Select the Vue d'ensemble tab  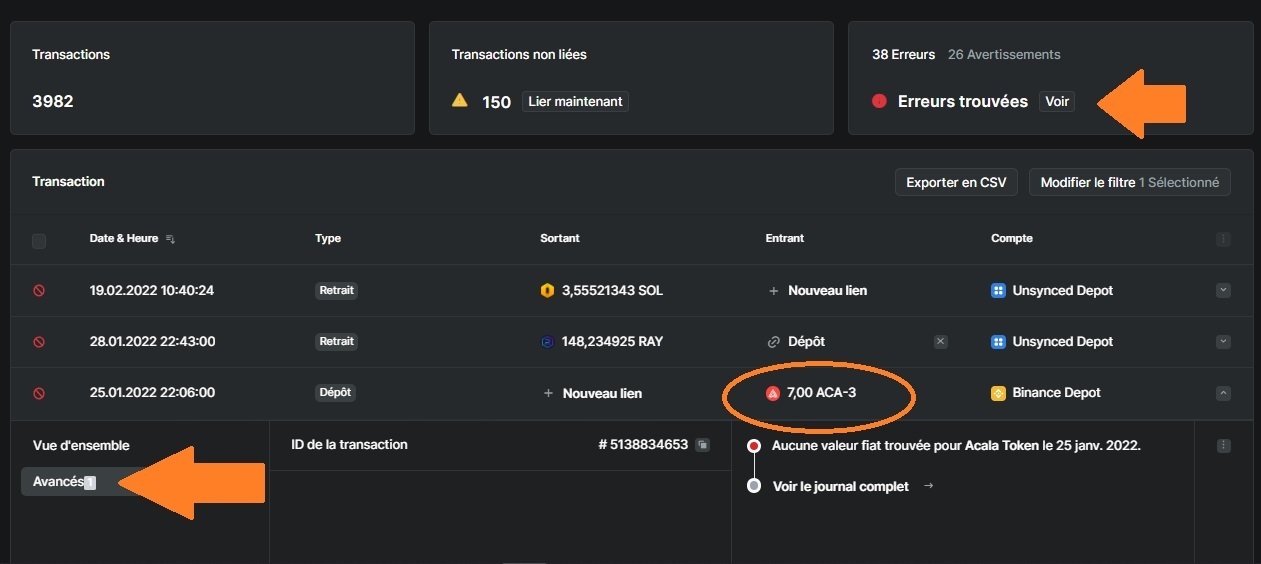point(81,445)
